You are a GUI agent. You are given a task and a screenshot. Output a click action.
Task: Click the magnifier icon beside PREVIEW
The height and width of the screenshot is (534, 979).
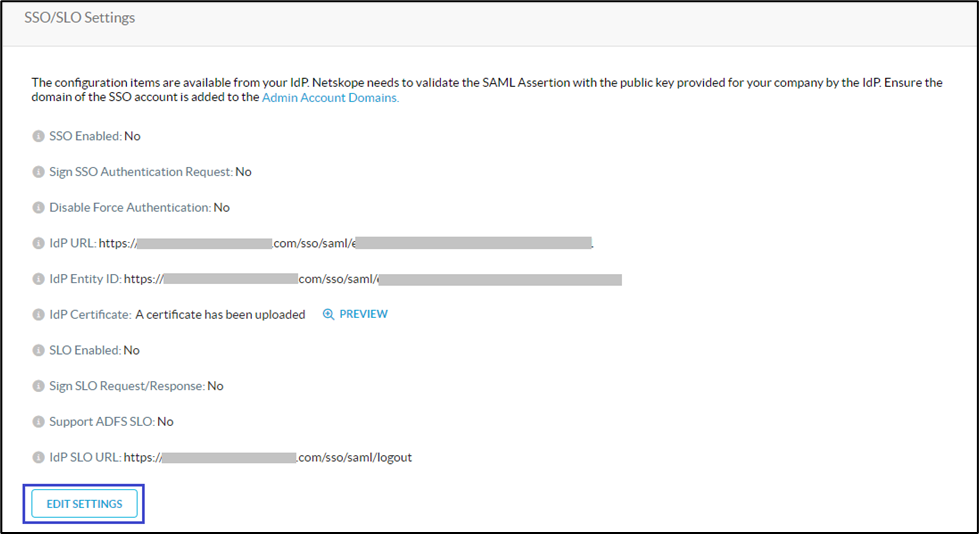(328, 314)
